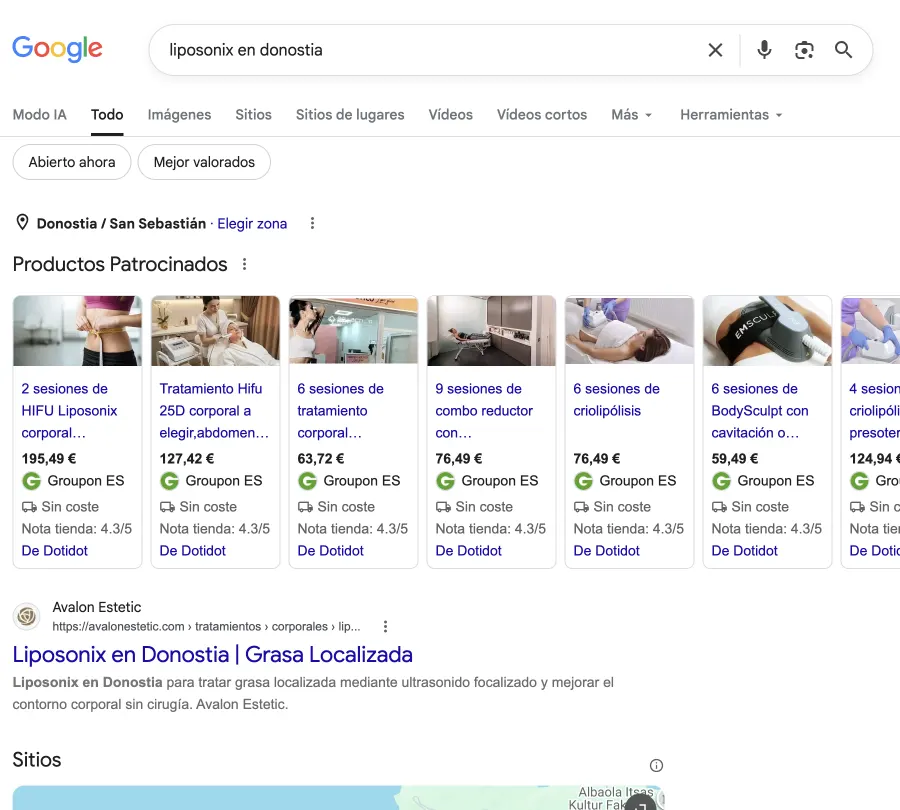Open the 6 sesiones de tratamiento corporal product

click(340, 410)
